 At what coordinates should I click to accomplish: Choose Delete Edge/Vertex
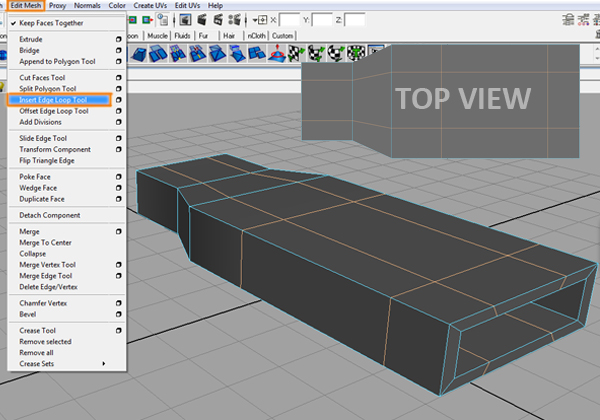48,287
